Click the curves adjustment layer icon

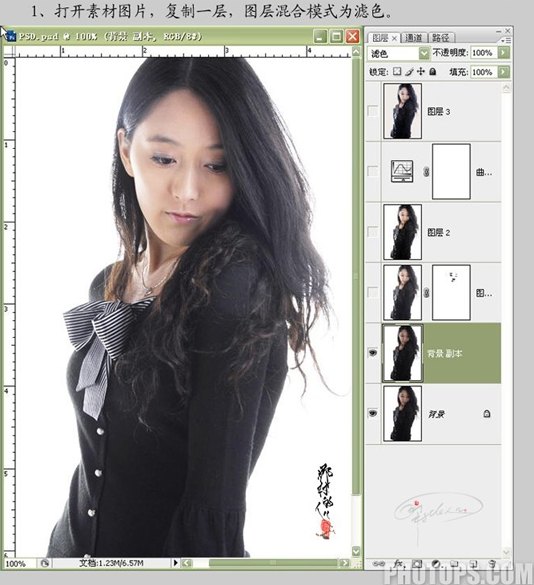(402, 171)
